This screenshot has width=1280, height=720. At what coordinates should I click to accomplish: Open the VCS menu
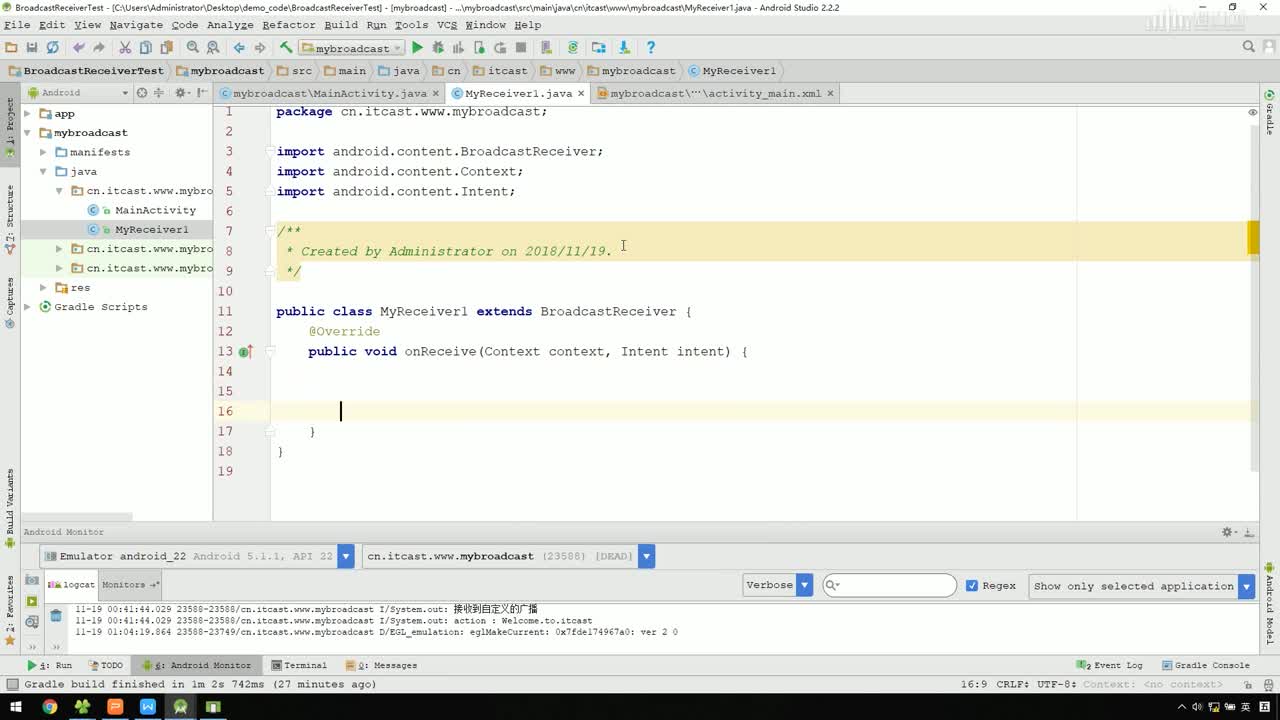(x=447, y=25)
